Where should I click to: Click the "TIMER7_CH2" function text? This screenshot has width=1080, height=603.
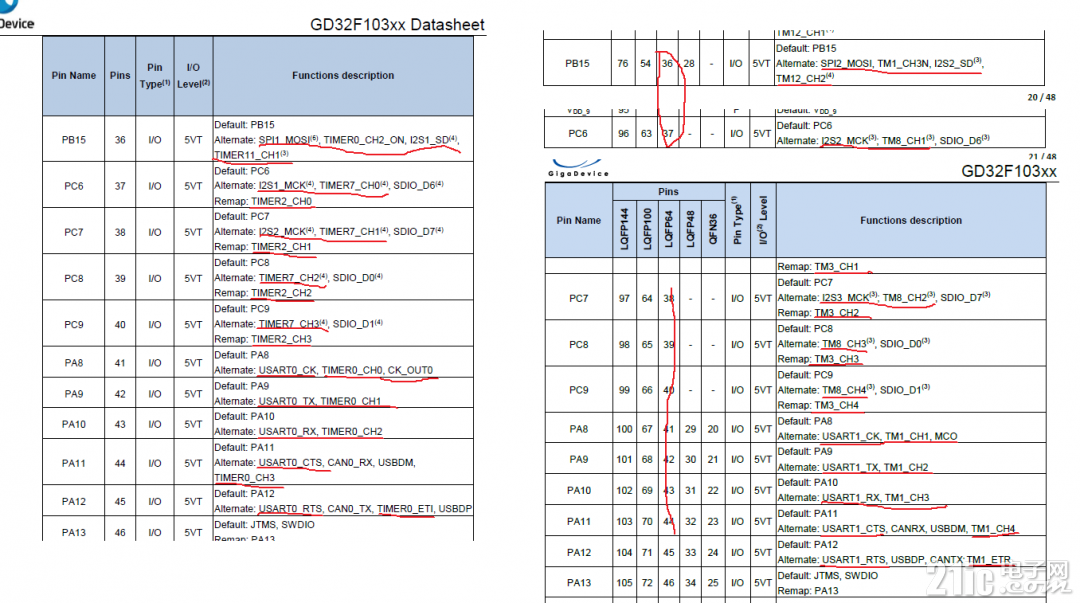(289, 278)
